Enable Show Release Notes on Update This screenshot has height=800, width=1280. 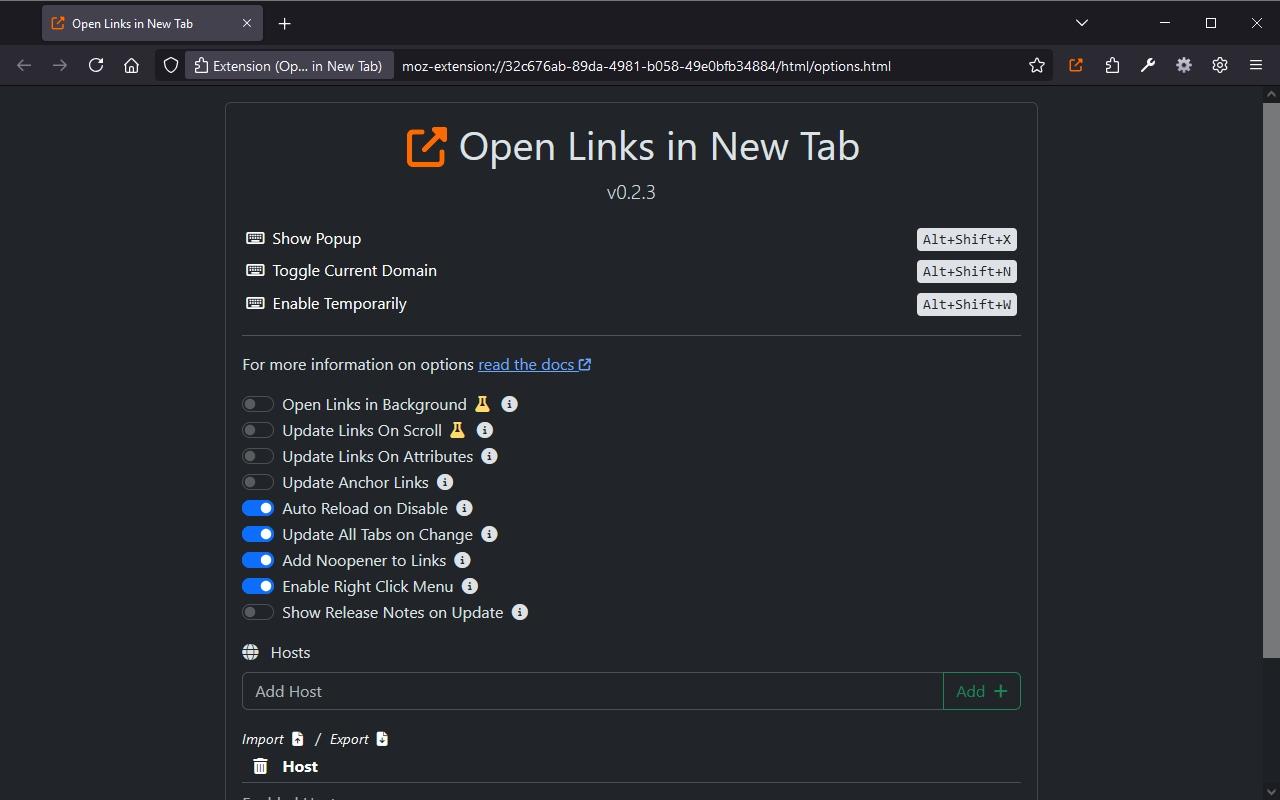[258, 612]
